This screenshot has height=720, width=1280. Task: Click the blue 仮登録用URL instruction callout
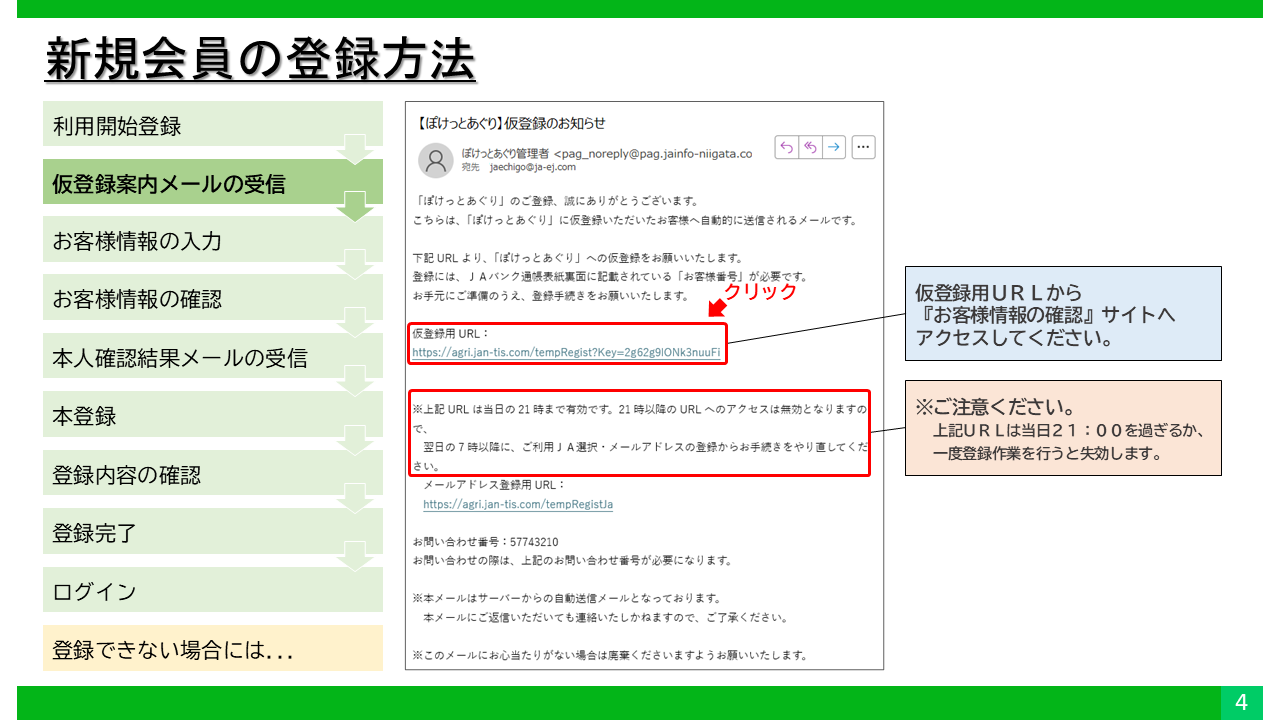(1062, 313)
